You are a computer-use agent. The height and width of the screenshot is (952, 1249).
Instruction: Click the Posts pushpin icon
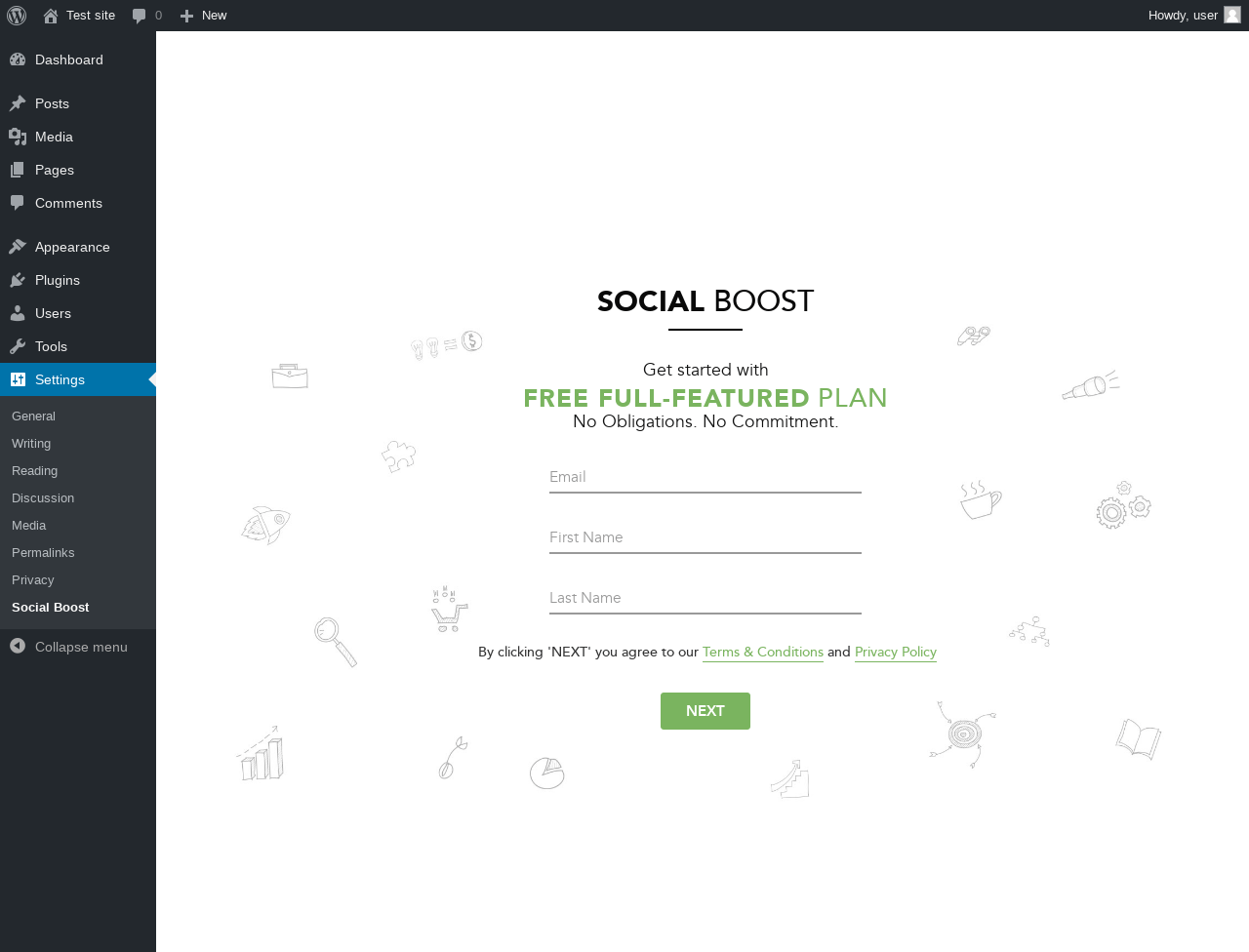point(18,103)
